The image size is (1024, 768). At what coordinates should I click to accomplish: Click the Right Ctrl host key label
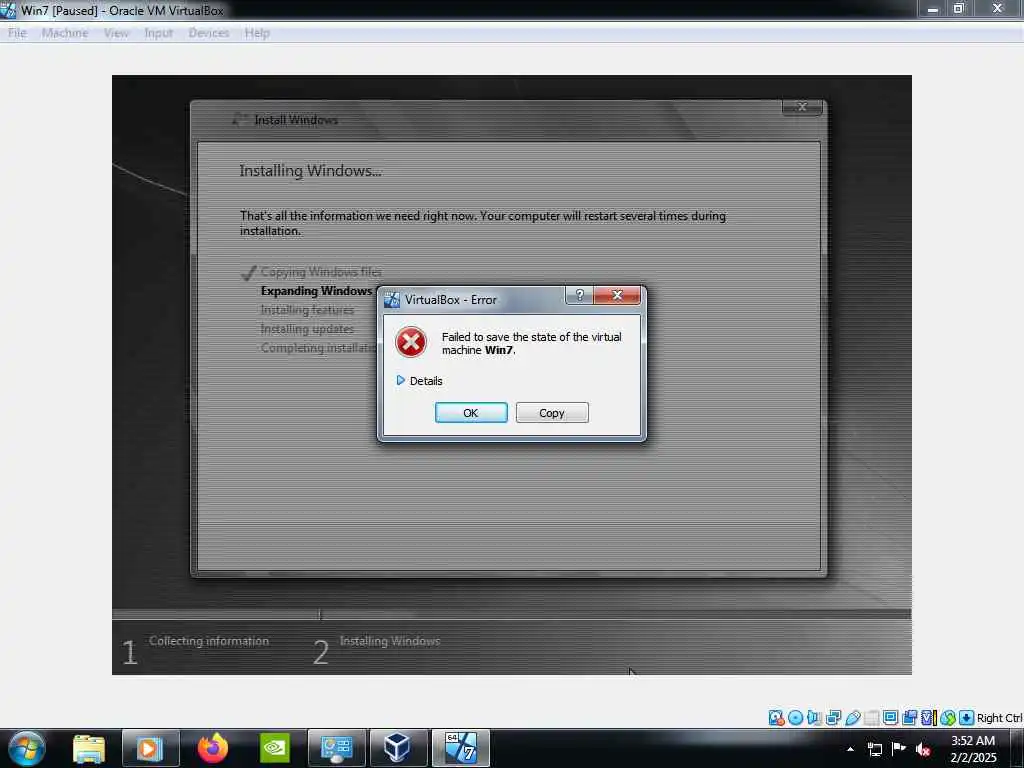[999, 718]
